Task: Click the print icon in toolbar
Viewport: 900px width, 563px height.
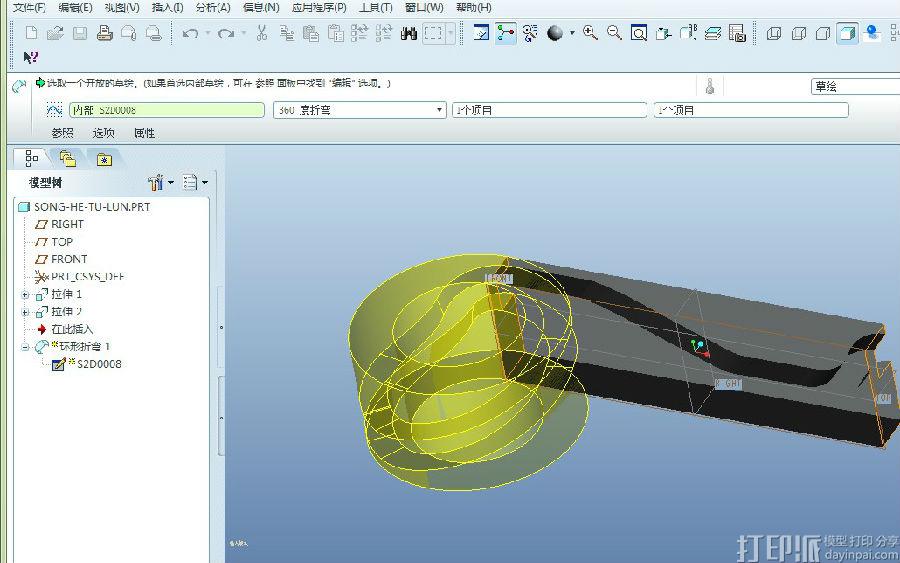Action: click(104, 33)
